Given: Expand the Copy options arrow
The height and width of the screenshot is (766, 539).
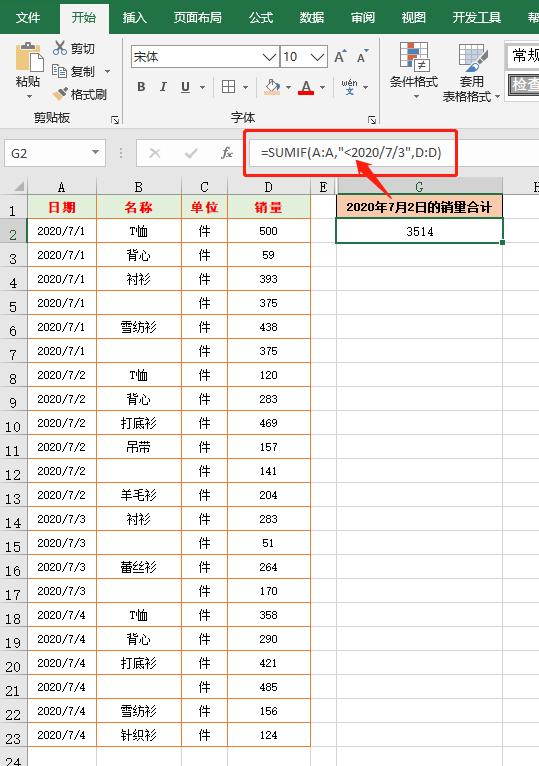Looking at the screenshot, I should coord(107,72).
